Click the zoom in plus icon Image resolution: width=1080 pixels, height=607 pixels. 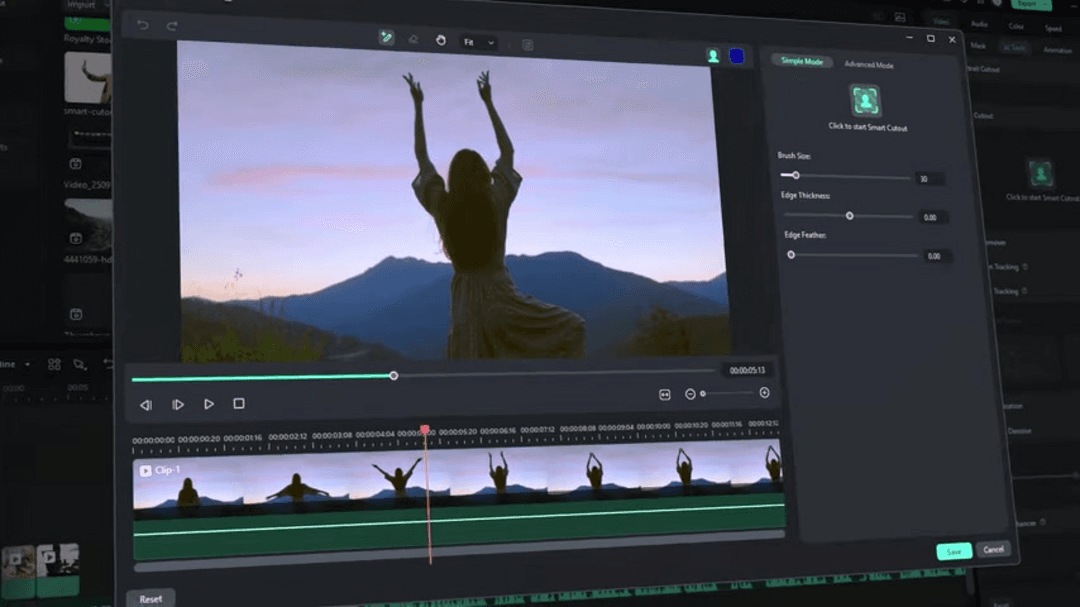pos(764,394)
